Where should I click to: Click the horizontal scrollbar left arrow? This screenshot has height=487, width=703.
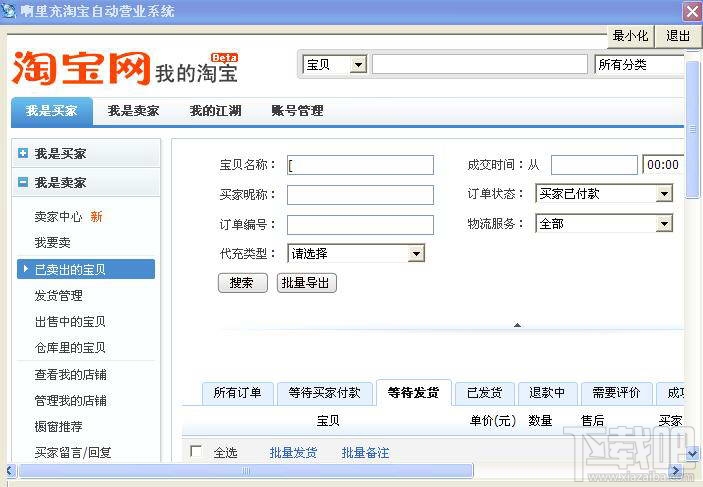[x=11, y=470]
